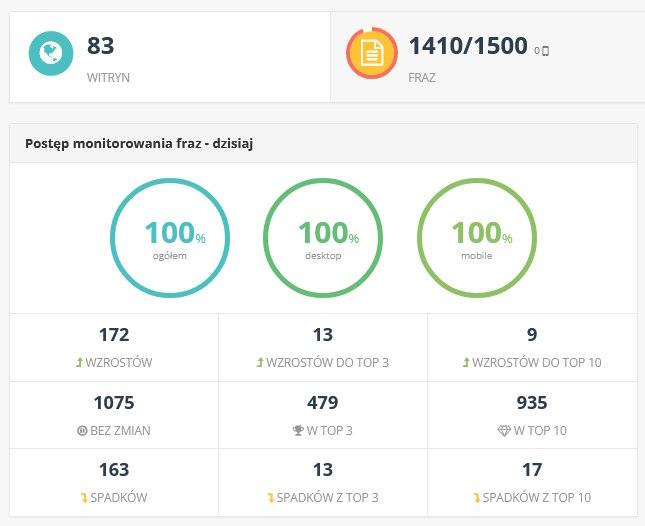Open the 83 WITRYN summary card
The height and width of the screenshot is (526, 645).
(170, 58)
